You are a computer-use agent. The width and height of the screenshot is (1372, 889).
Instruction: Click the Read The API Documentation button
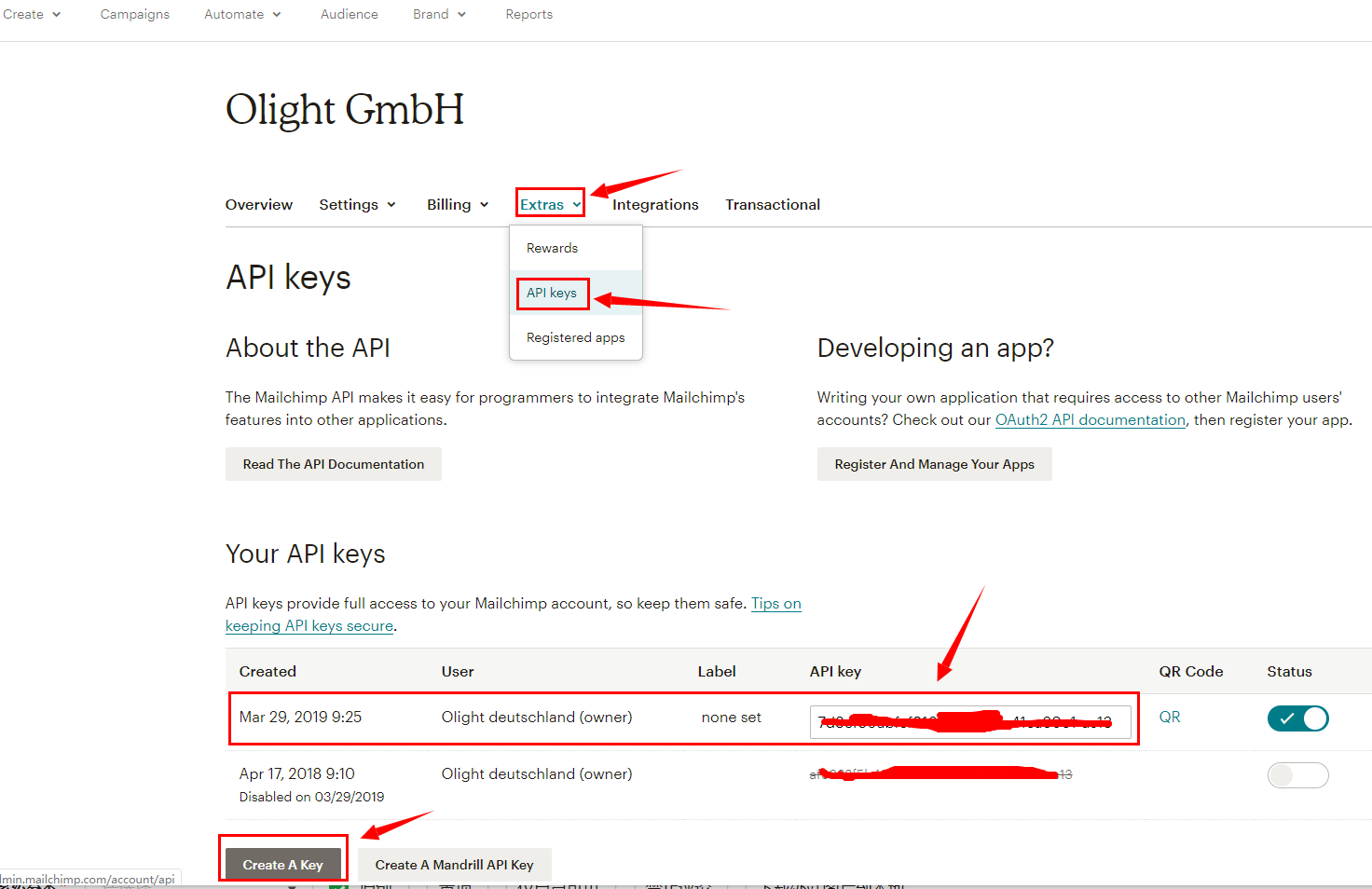334,464
